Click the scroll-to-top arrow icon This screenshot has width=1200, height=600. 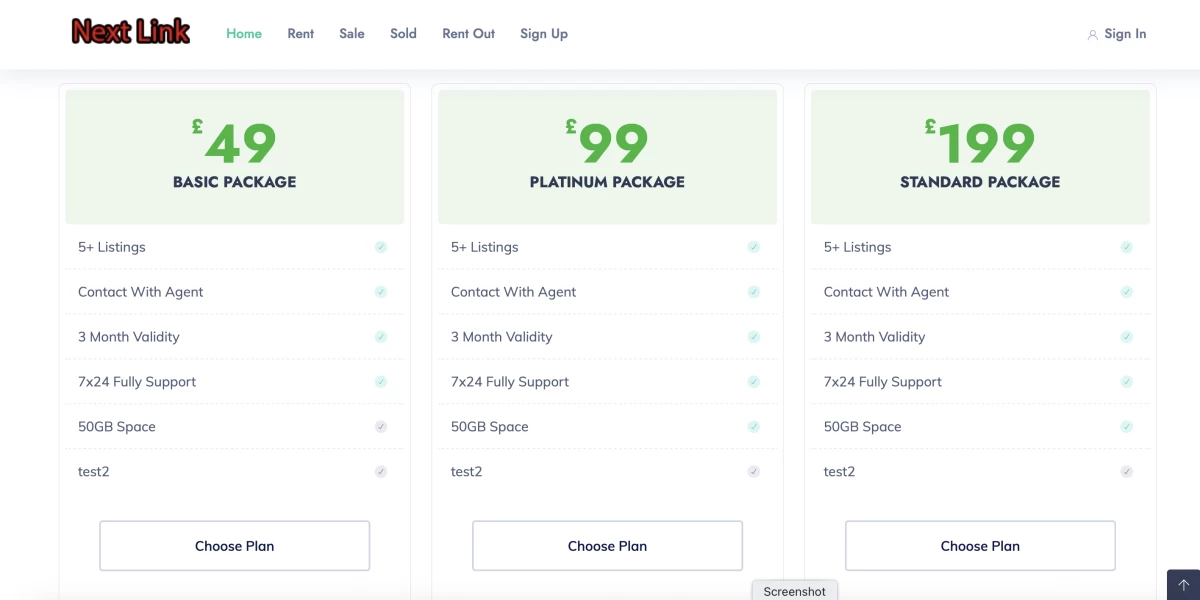tap(1183, 585)
